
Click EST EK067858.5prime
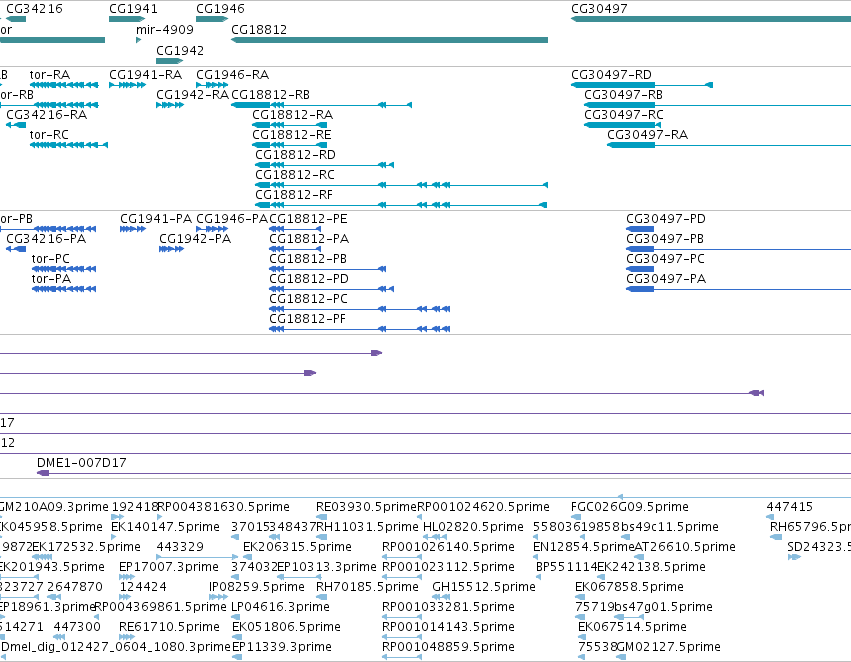[580, 597]
